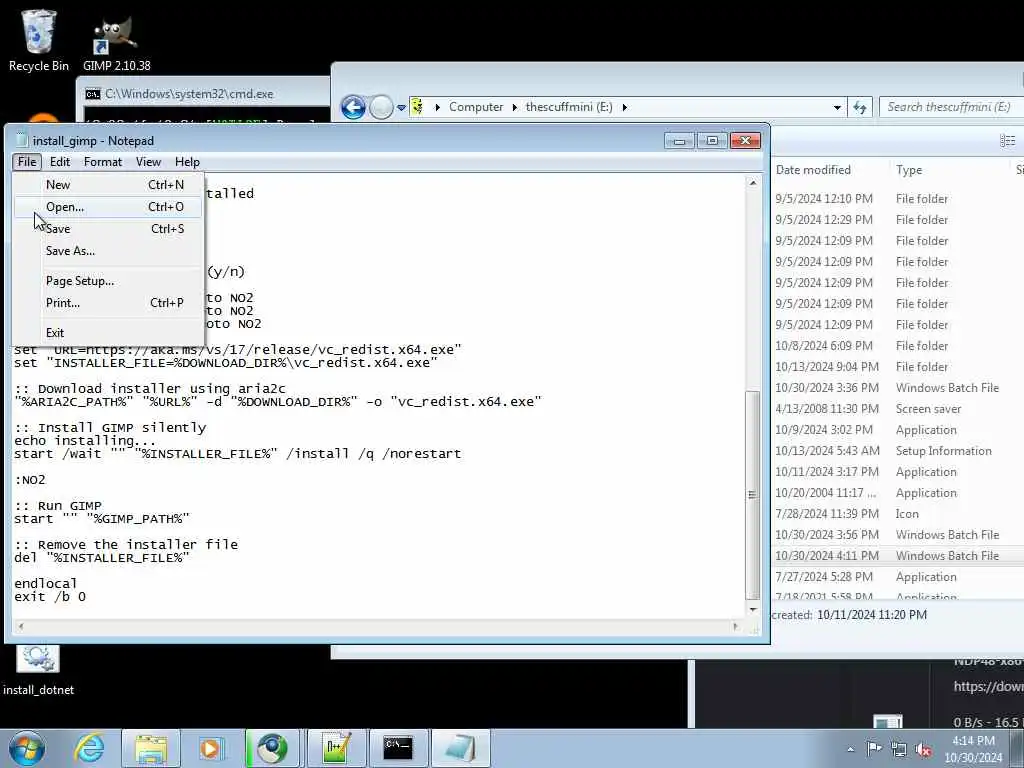Expand the thescuffmini (E:) breadcrumb arrow
The width and height of the screenshot is (1024, 768).
click(x=624, y=107)
